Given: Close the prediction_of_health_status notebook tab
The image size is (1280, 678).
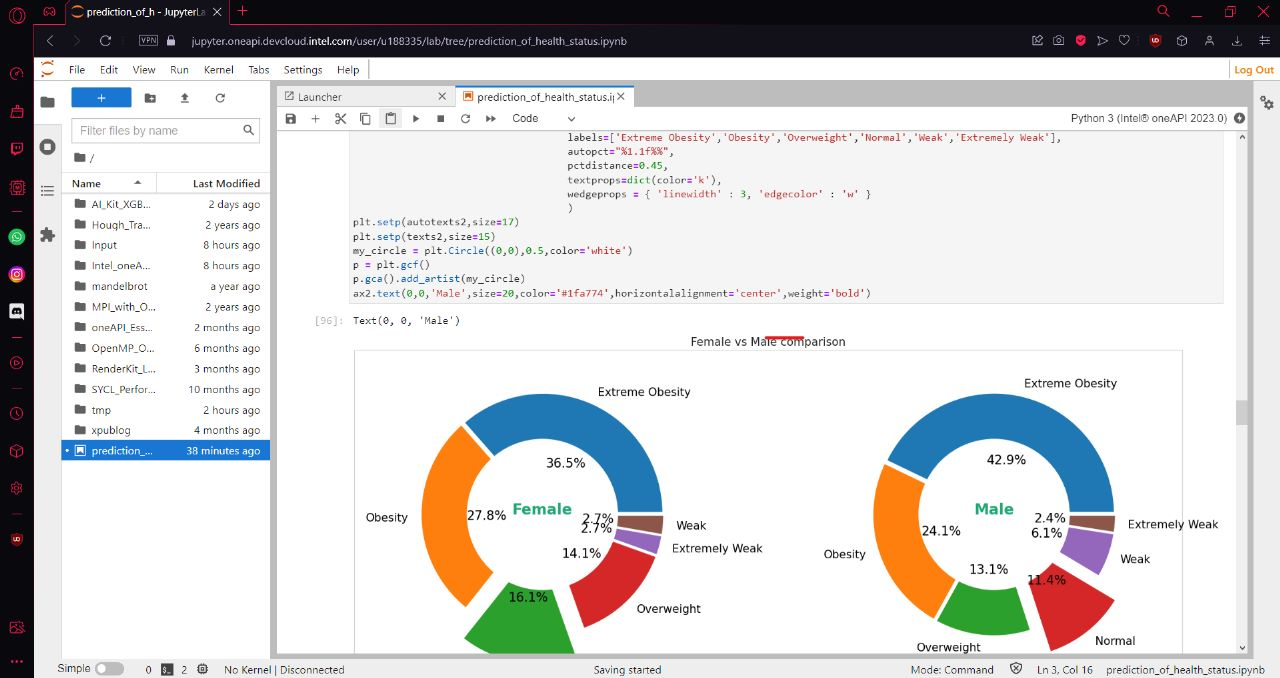Looking at the screenshot, I should click(x=621, y=97).
